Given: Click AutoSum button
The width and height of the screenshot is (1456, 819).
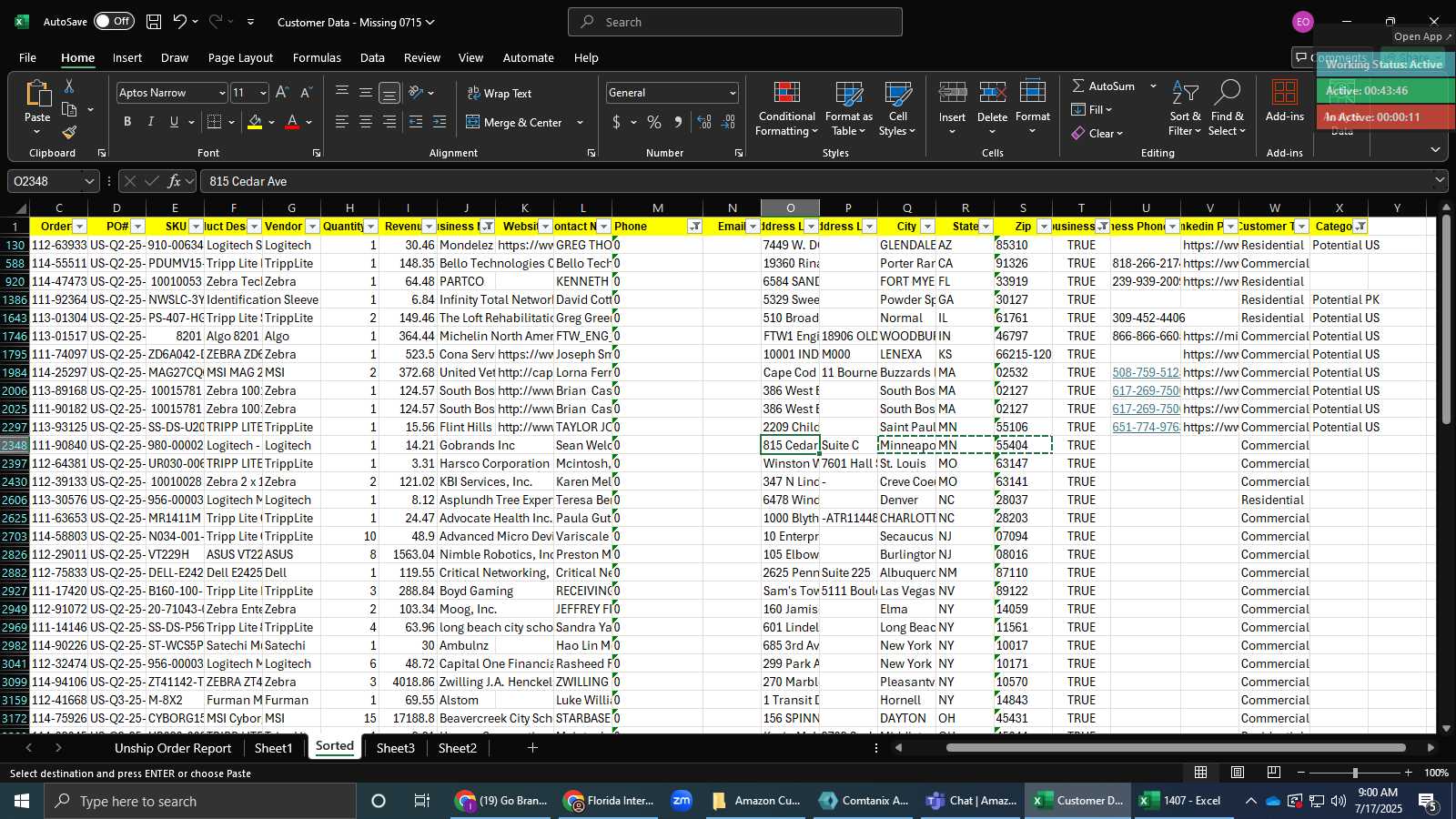Looking at the screenshot, I should 1104,86.
